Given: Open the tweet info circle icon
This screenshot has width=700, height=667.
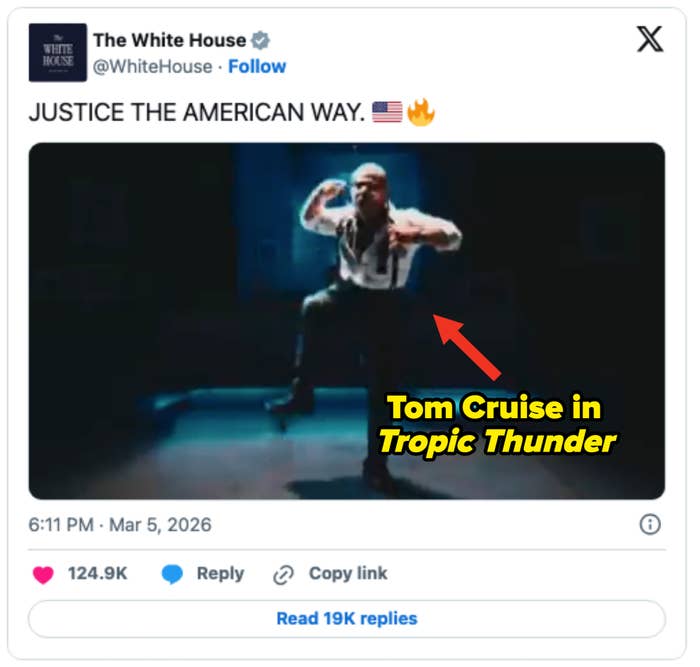Looking at the screenshot, I should pos(649,525).
